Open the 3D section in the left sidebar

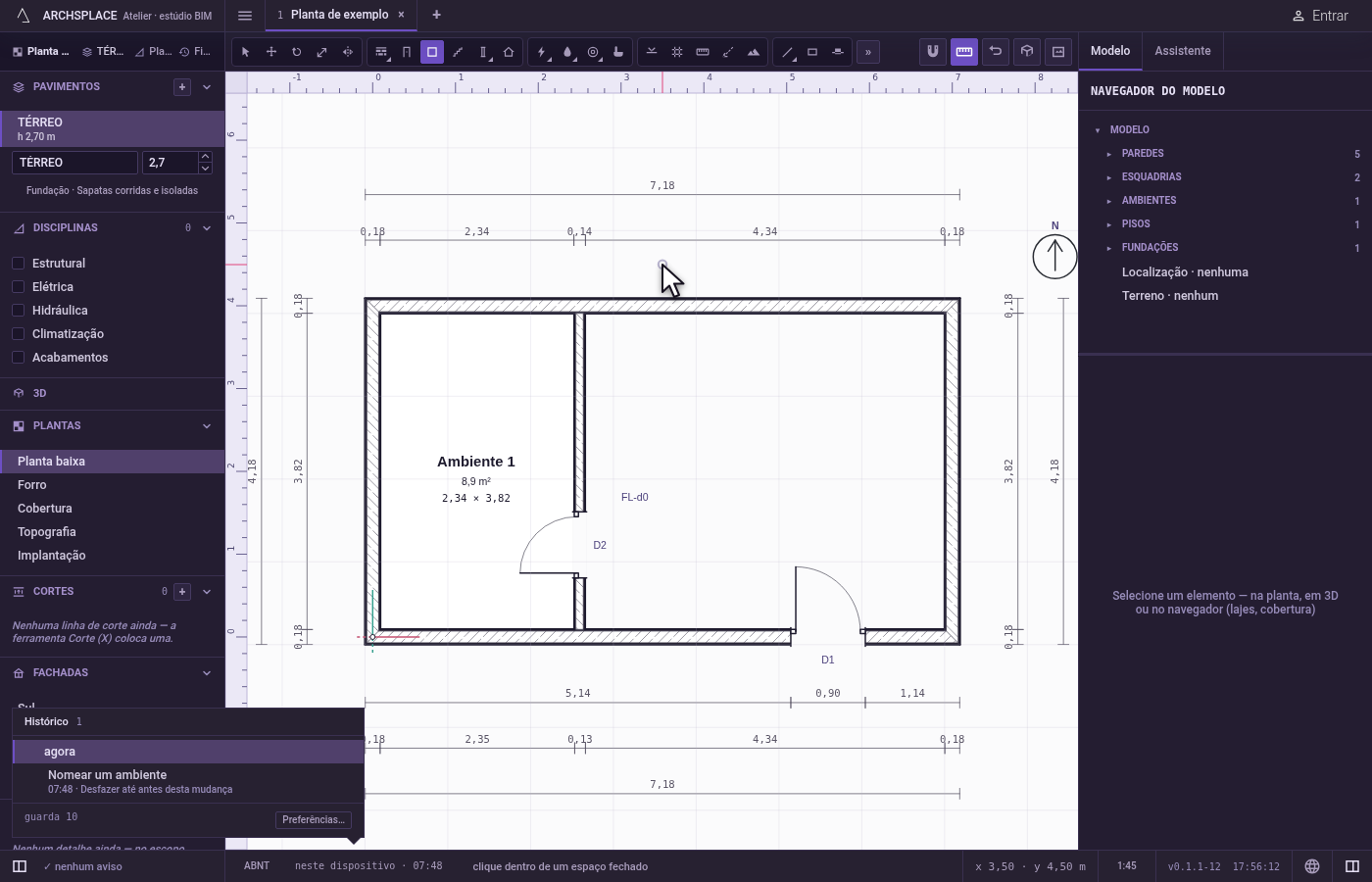pos(113,393)
